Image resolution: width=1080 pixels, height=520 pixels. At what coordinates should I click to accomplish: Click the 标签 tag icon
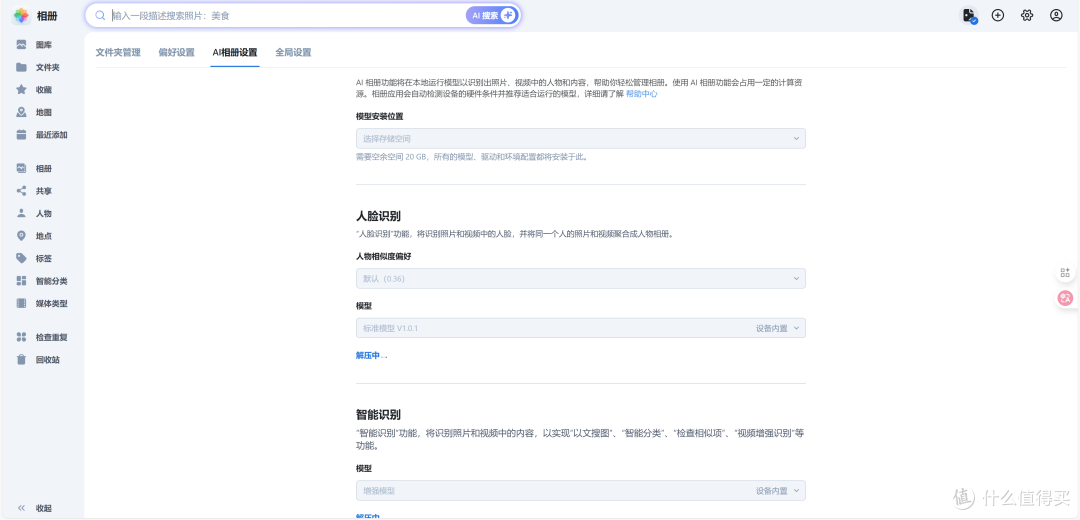(x=21, y=258)
